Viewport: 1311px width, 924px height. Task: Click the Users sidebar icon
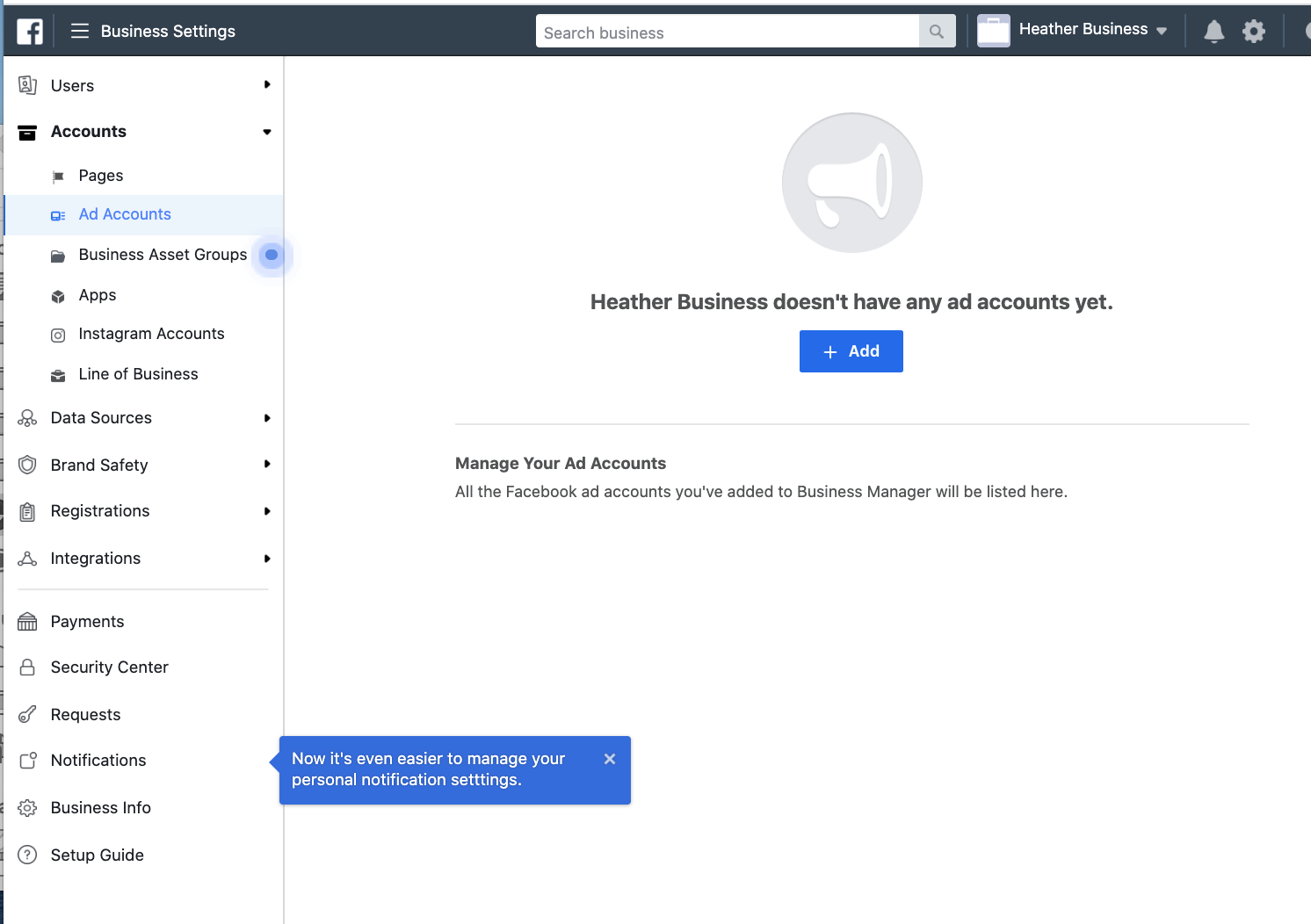[x=27, y=85]
